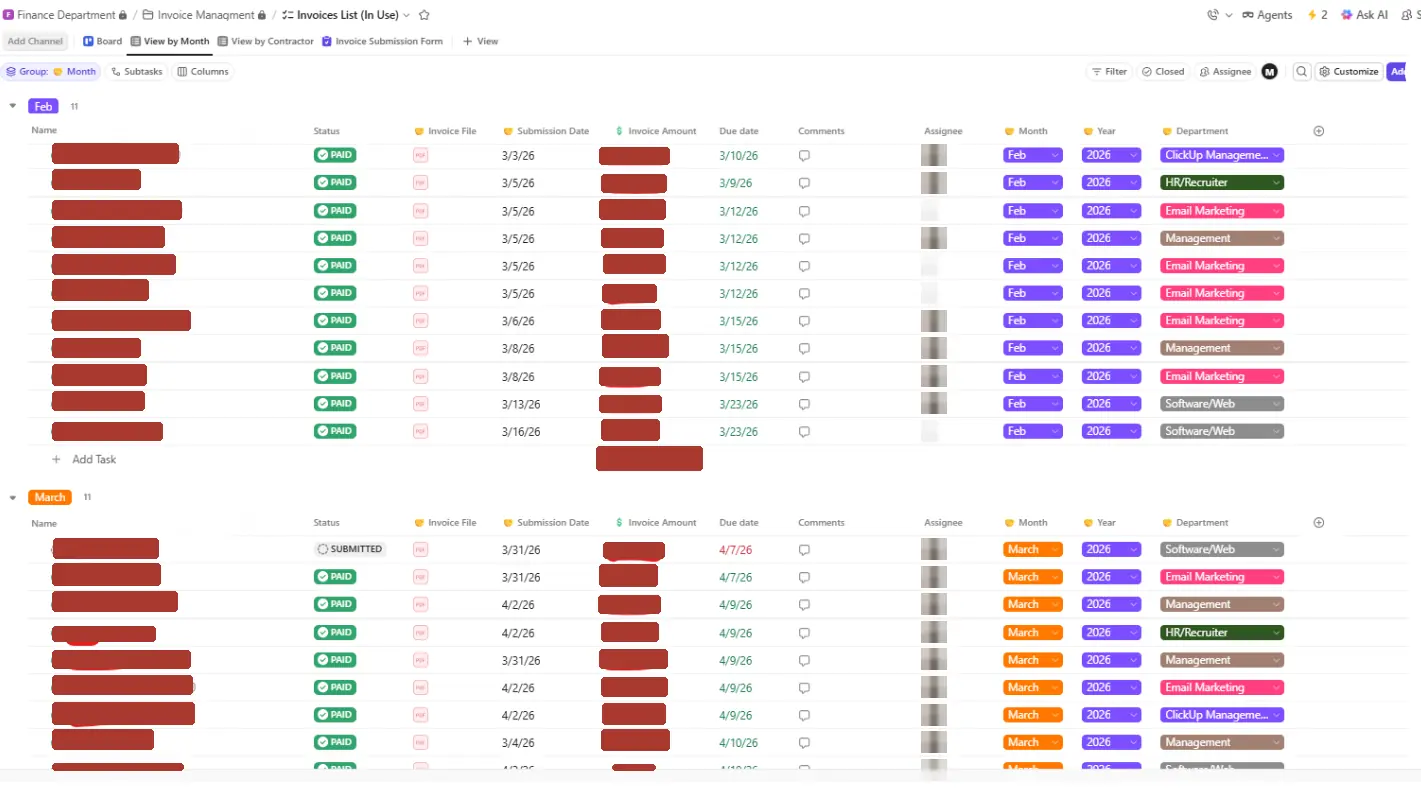Screen dimensions: 1421x792
Task: Click SUBMITTED status badge
Action: (x=350, y=549)
